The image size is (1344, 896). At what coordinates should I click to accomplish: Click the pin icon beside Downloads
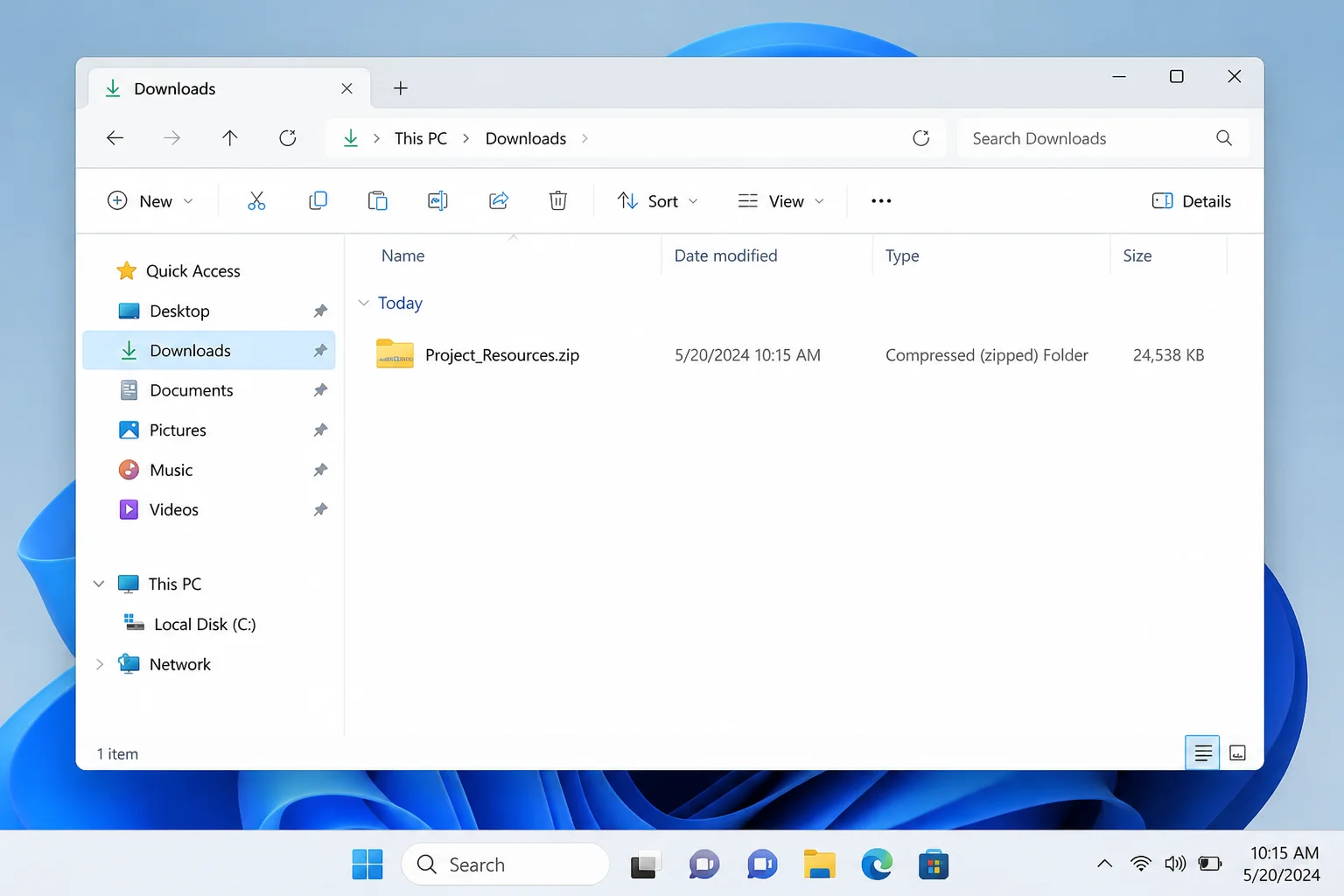pyautogui.click(x=320, y=351)
